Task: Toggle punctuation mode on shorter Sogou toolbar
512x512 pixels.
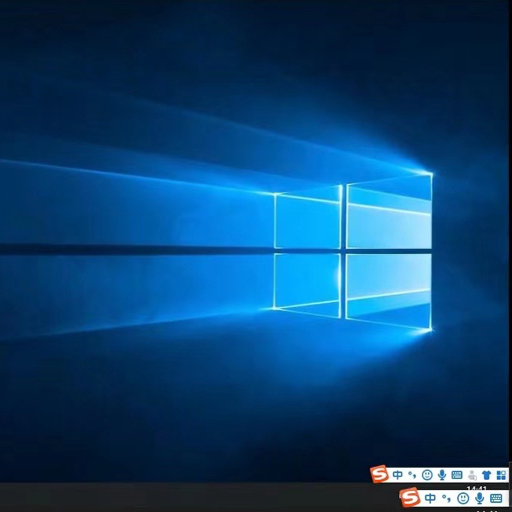Action: 447,499
